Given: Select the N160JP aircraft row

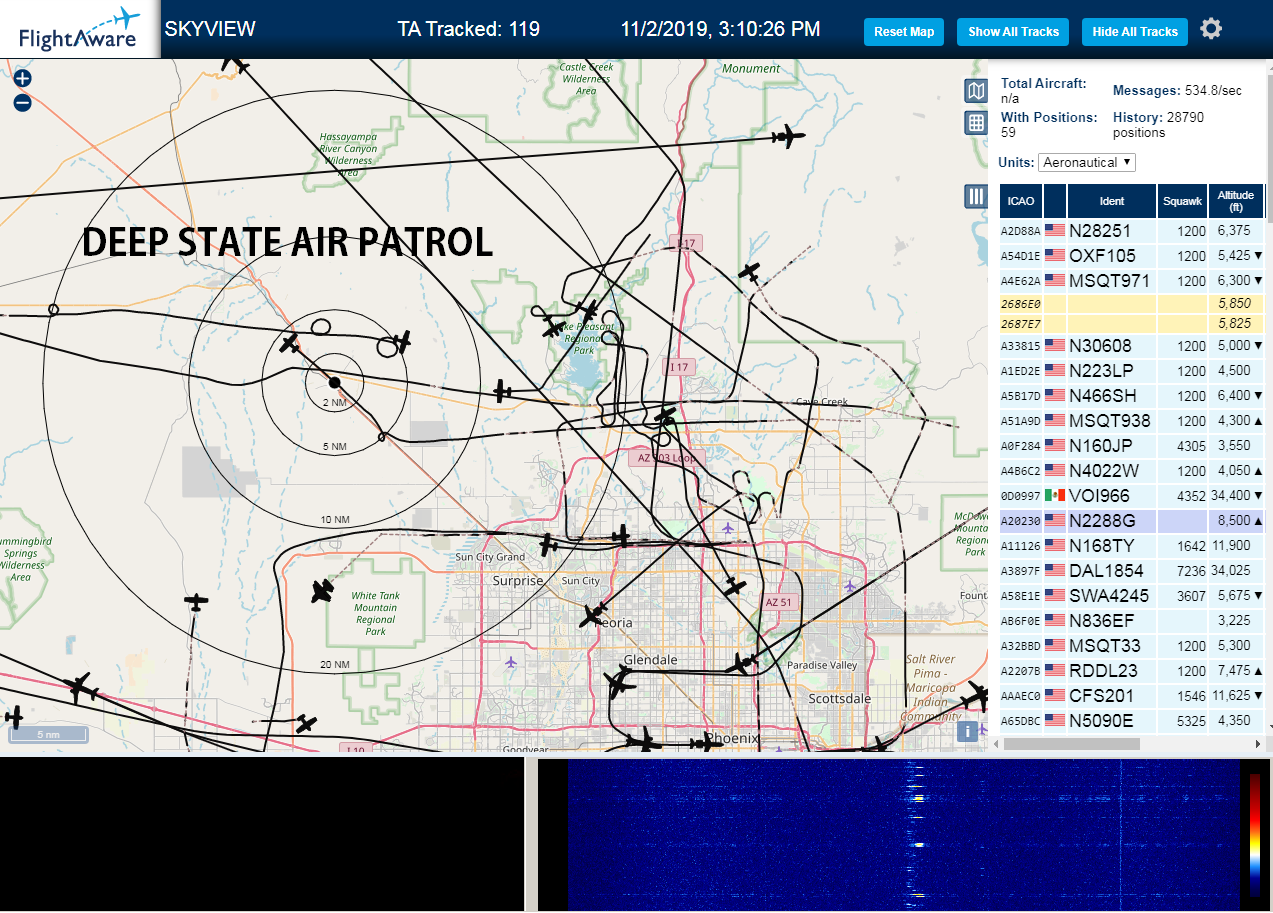Looking at the screenshot, I should click(1132, 445).
